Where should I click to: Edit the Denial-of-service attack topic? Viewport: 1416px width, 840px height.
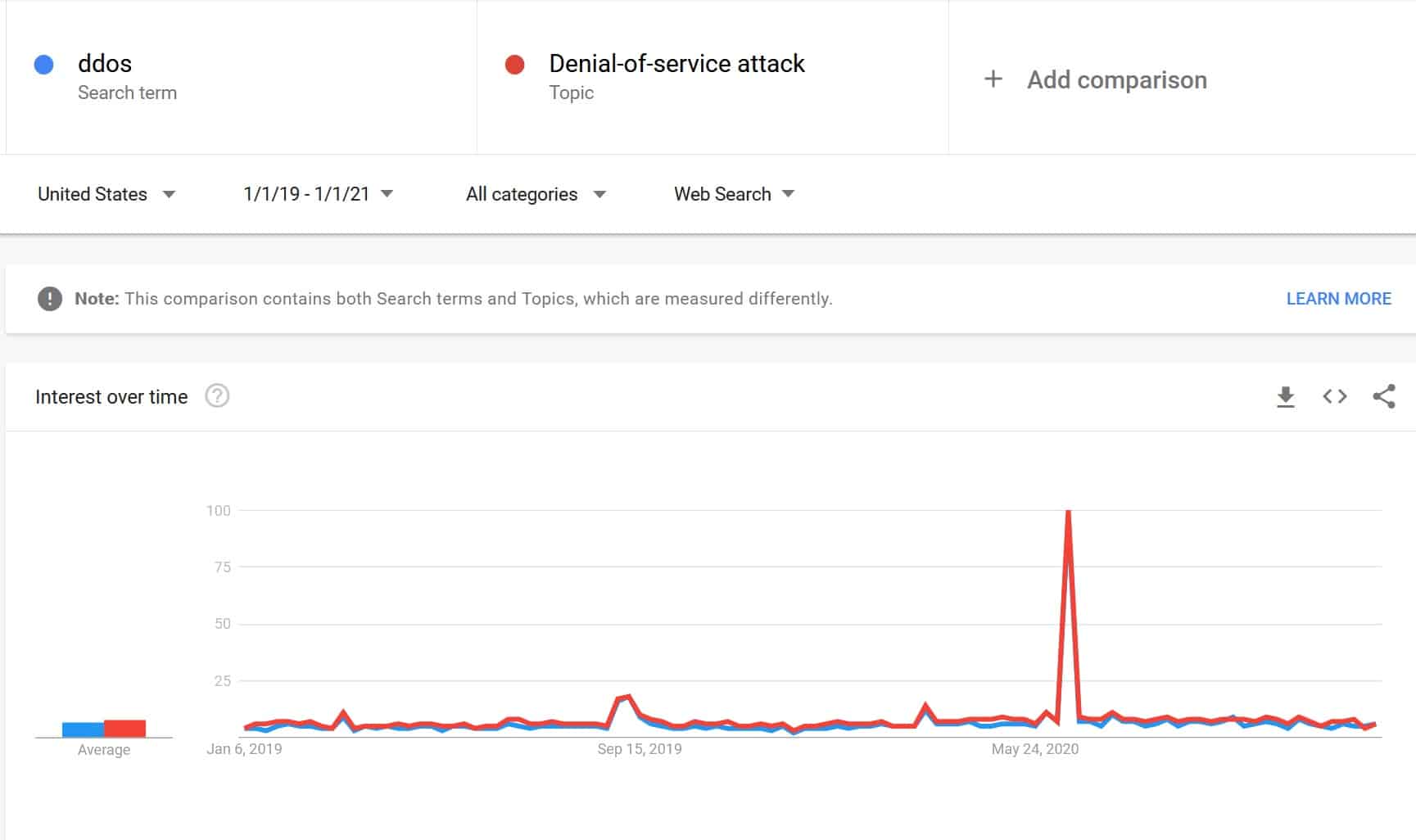tap(676, 63)
